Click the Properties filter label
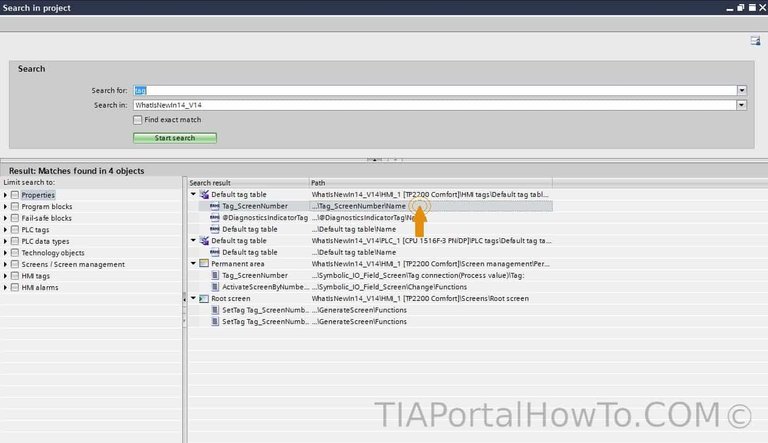The image size is (768, 443). point(38,195)
